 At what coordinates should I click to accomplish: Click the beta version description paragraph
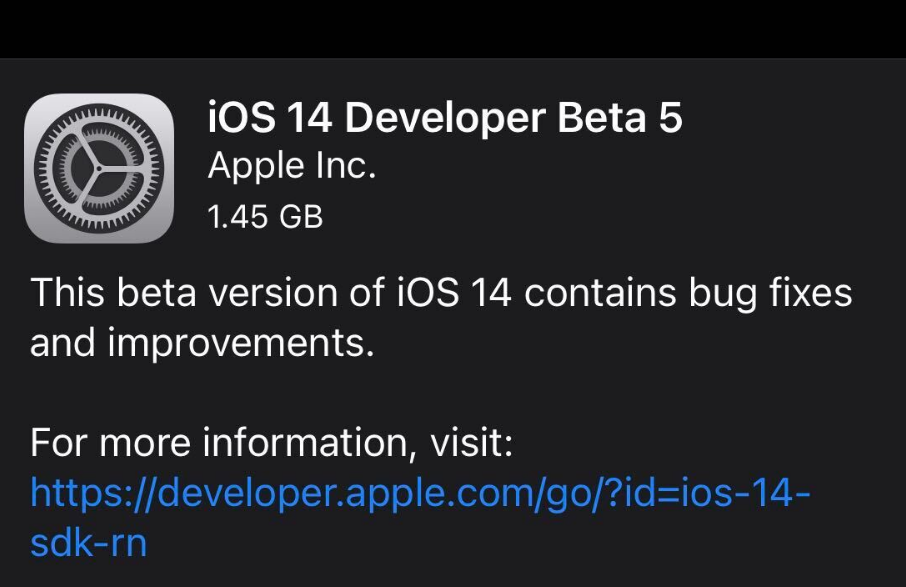pyautogui.click(x=440, y=318)
